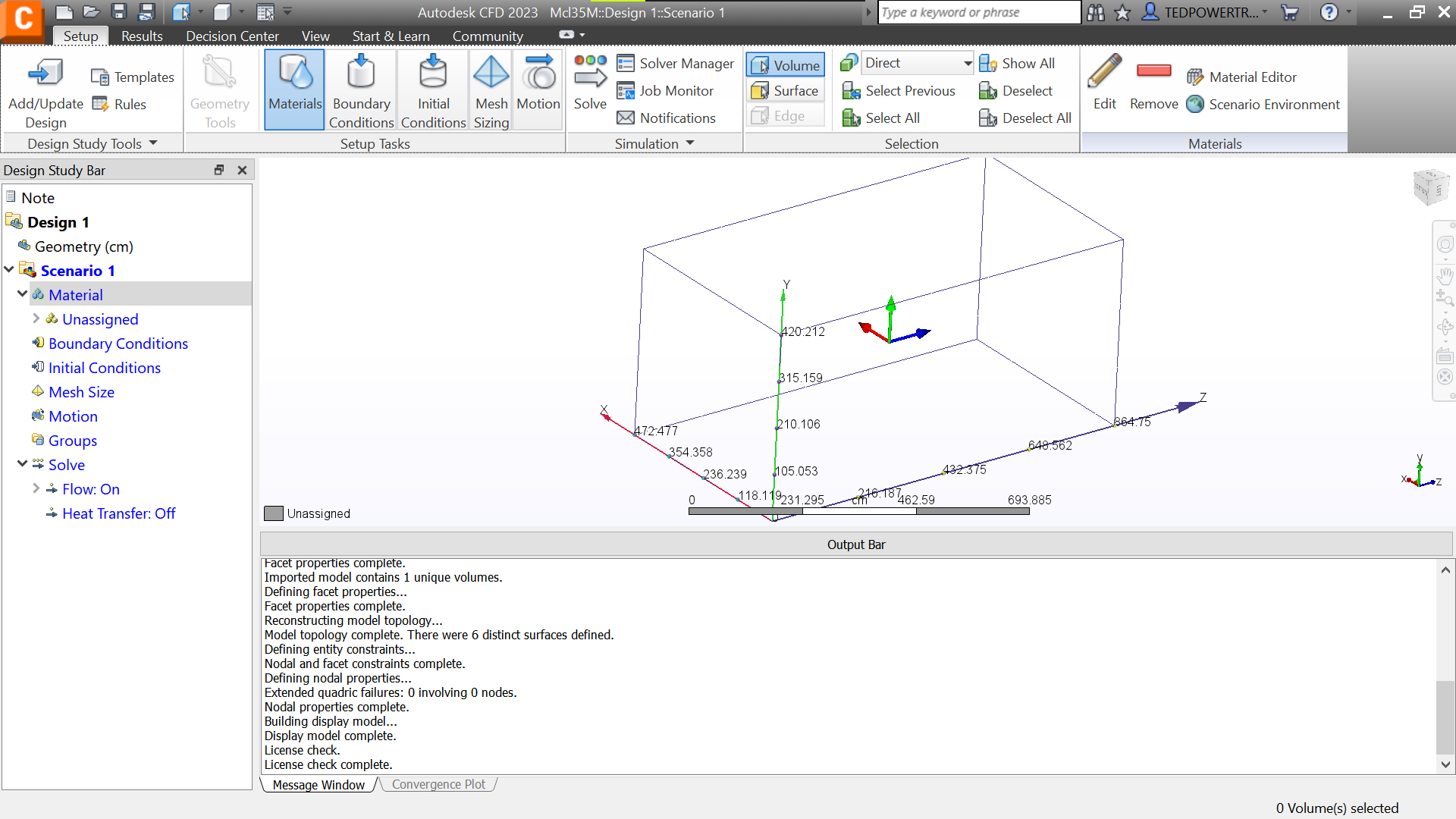Toggle Surface selection mode
The width and height of the screenshot is (1456, 819).
785,90
